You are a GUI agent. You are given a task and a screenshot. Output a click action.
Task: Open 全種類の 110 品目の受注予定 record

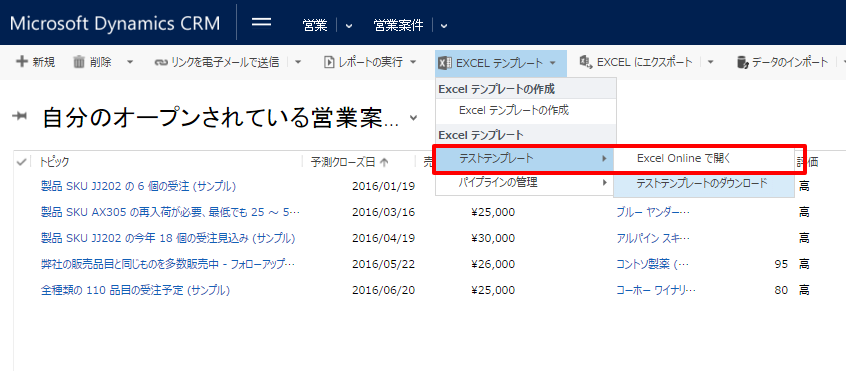coord(135,290)
